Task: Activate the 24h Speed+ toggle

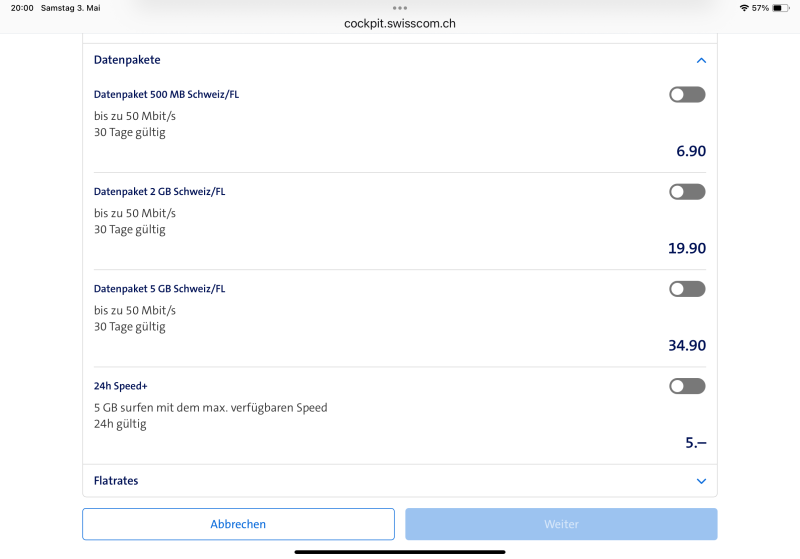Action: (x=687, y=386)
